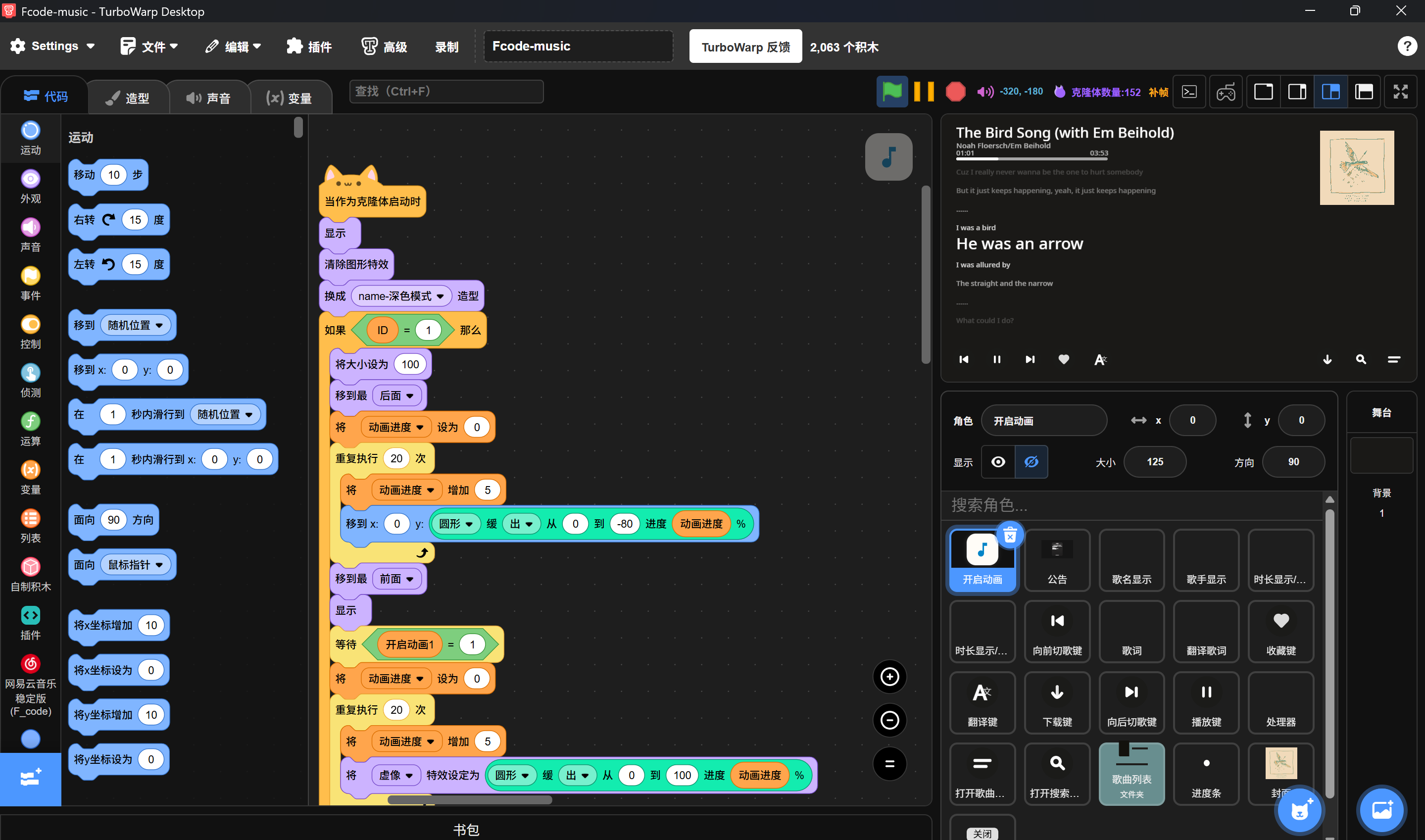Open the terminal console icon in toolbar

coord(1189,92)
